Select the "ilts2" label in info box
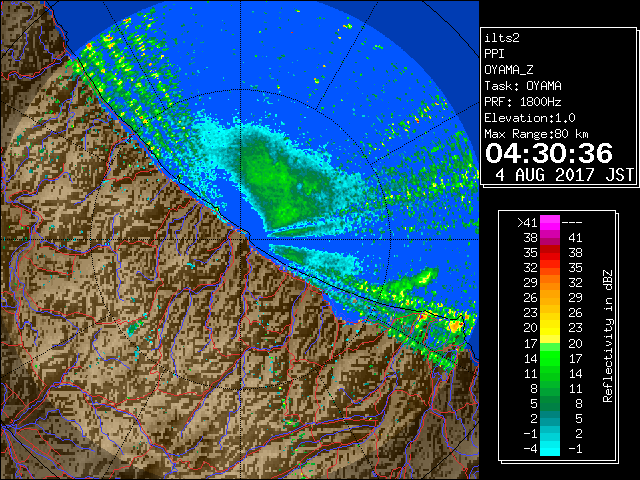Image resolution: width=640 pixels, height=480 pixels. pos(502,38)
